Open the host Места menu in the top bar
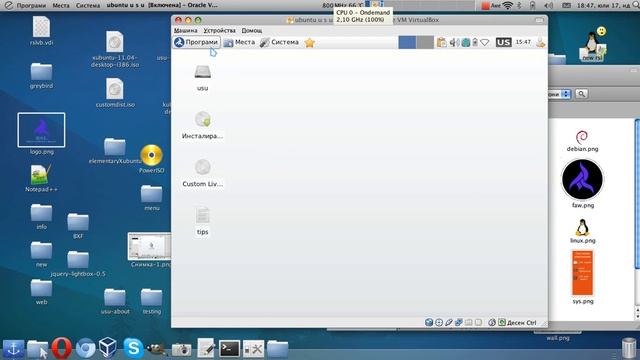This screenshot has width=640, height=360. (x=61, y=5)
